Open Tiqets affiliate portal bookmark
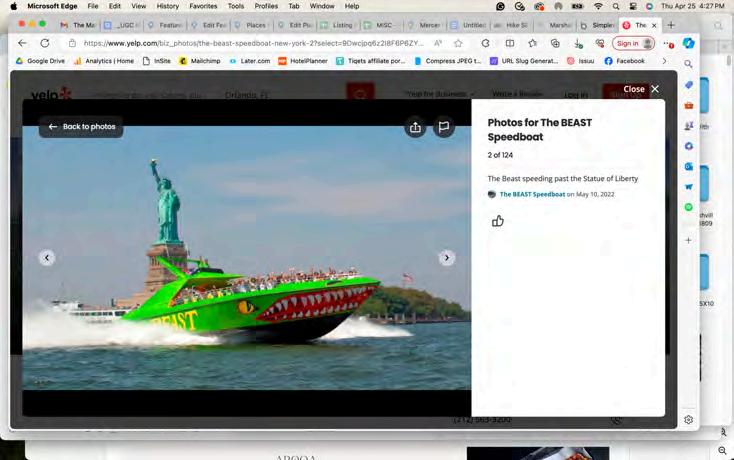 tap(371, 61)
